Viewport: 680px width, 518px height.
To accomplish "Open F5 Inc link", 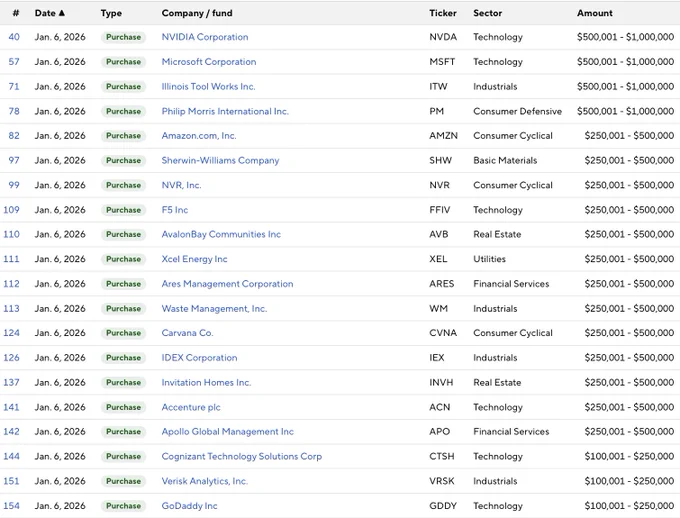I will click(175, 210).
